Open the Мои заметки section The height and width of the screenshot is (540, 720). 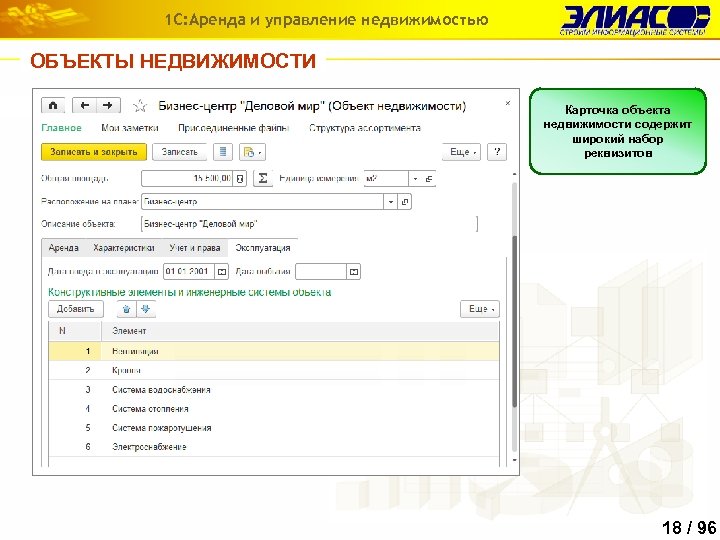tap(129, 128)
